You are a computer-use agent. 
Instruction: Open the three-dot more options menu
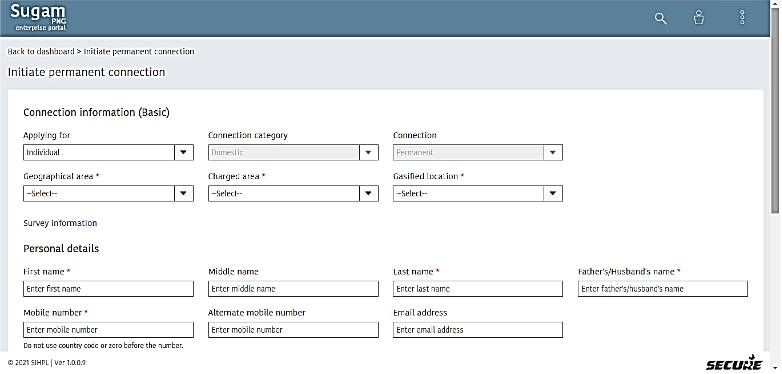point(742,17)
